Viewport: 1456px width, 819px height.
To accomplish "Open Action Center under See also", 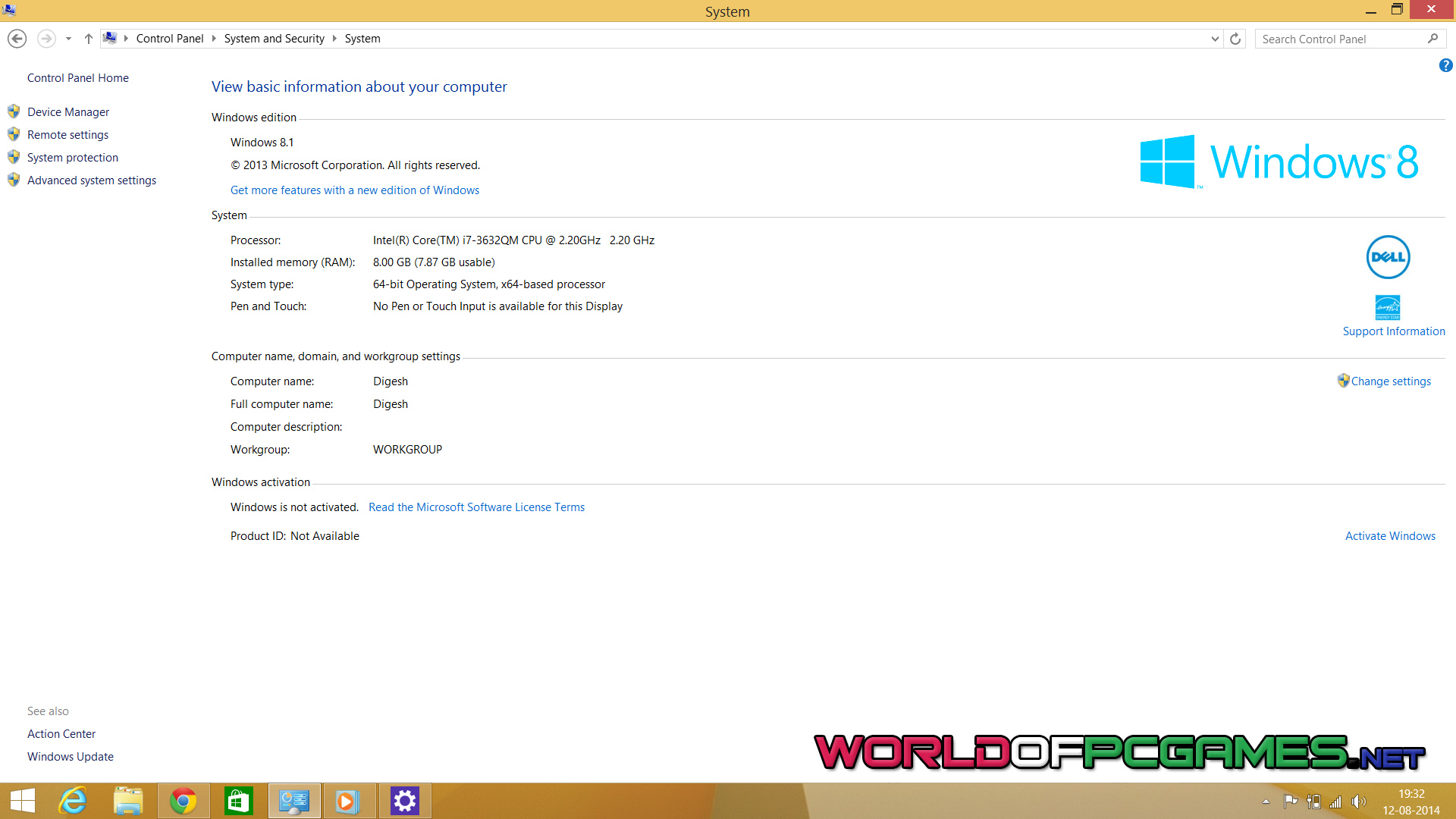I will pyautogui.click(x=61, y=734).
